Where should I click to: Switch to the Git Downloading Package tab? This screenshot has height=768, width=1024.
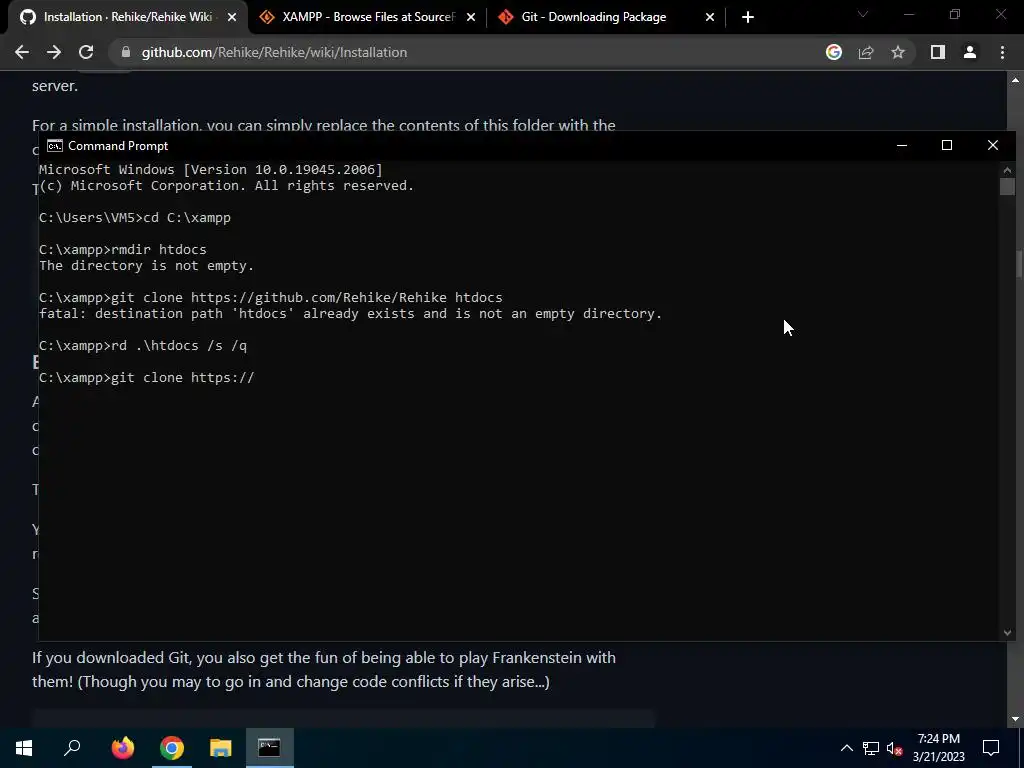(605, 17)
